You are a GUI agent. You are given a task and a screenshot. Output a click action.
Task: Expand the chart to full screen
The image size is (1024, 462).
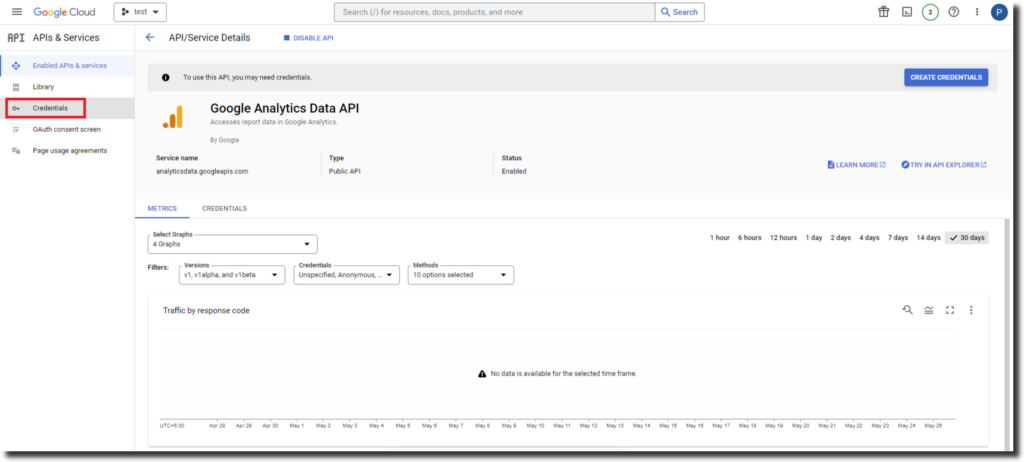point(950,310)
